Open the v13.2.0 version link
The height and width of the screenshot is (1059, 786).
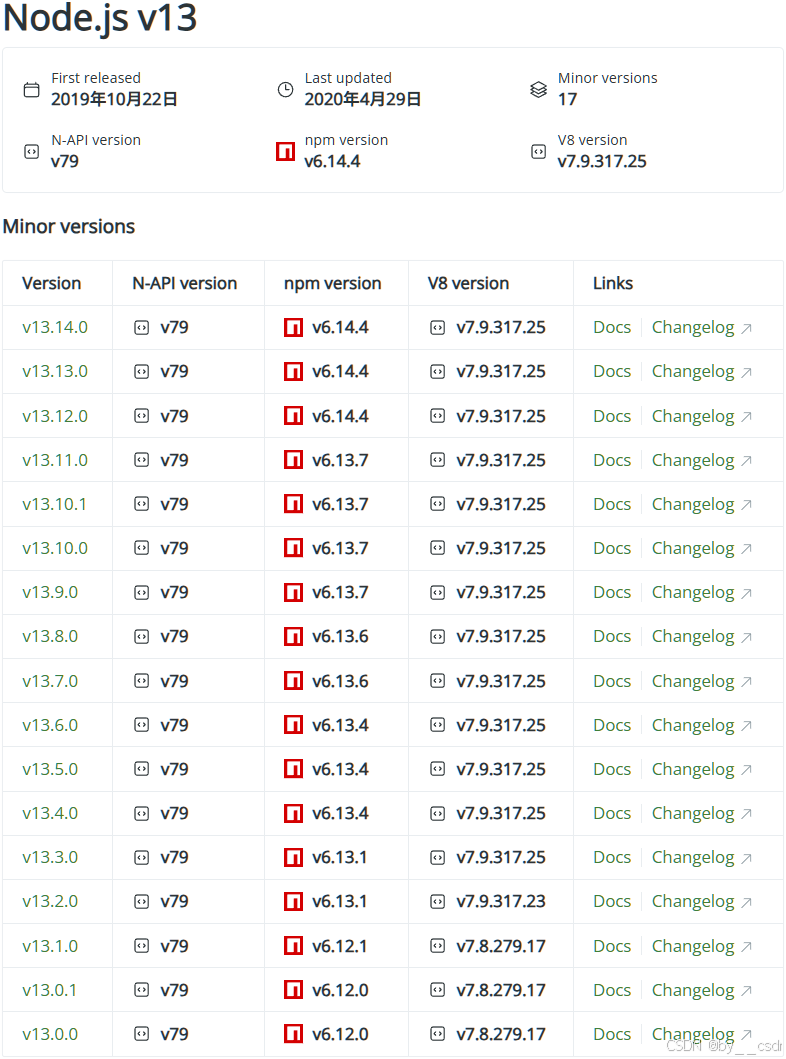pos(50,901)
